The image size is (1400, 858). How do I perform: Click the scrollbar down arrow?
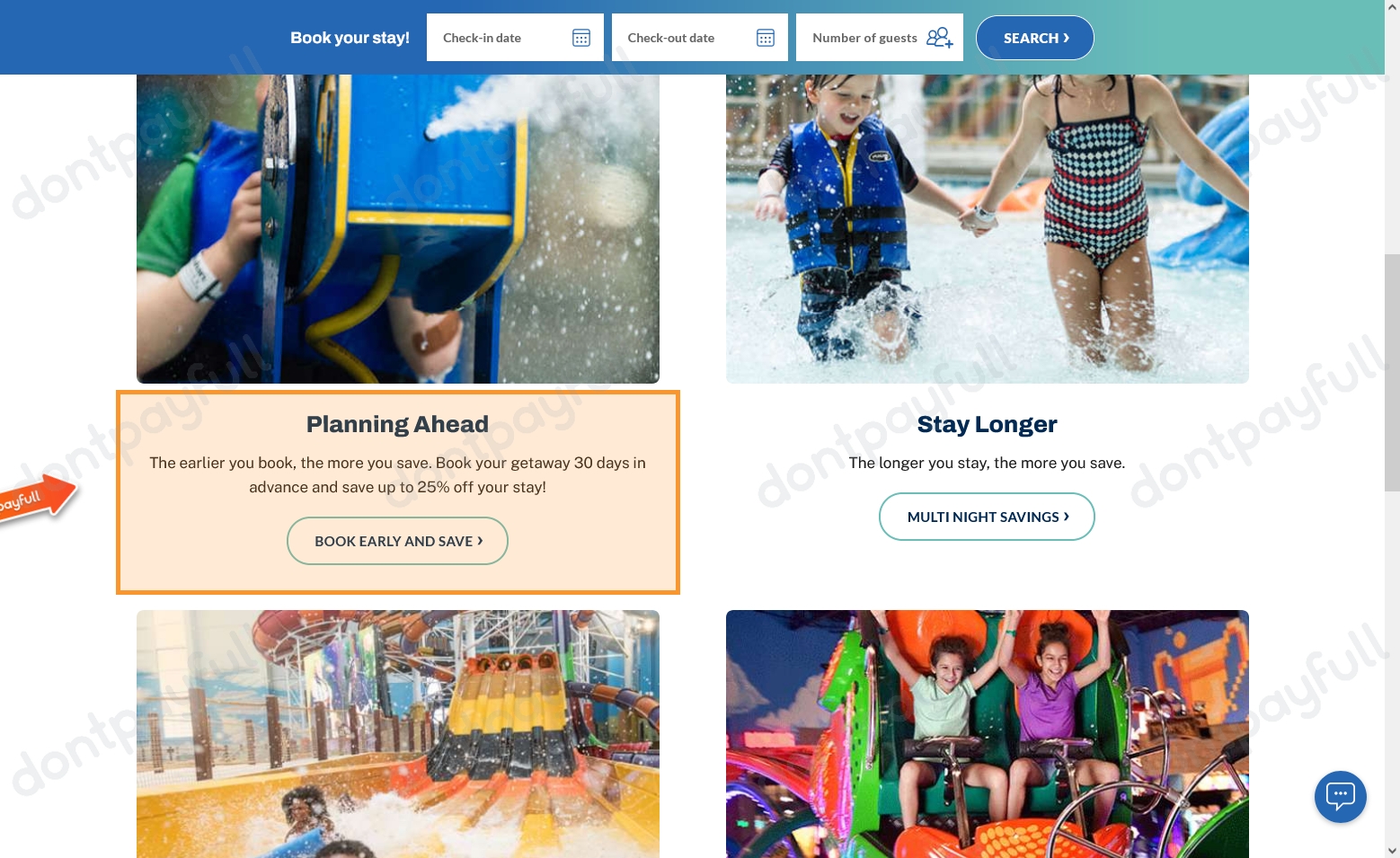pyautogui.click(x=1392, y=850)
